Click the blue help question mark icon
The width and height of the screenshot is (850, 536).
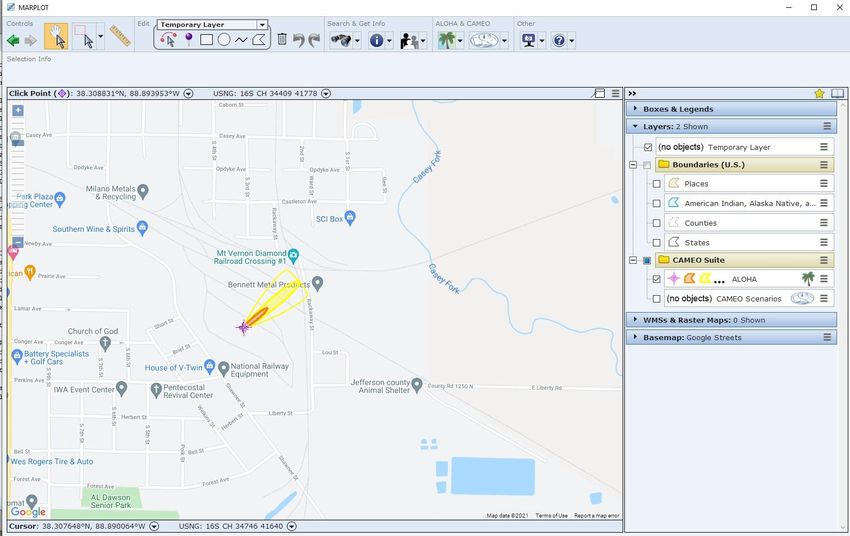click(x=559, y=40)
